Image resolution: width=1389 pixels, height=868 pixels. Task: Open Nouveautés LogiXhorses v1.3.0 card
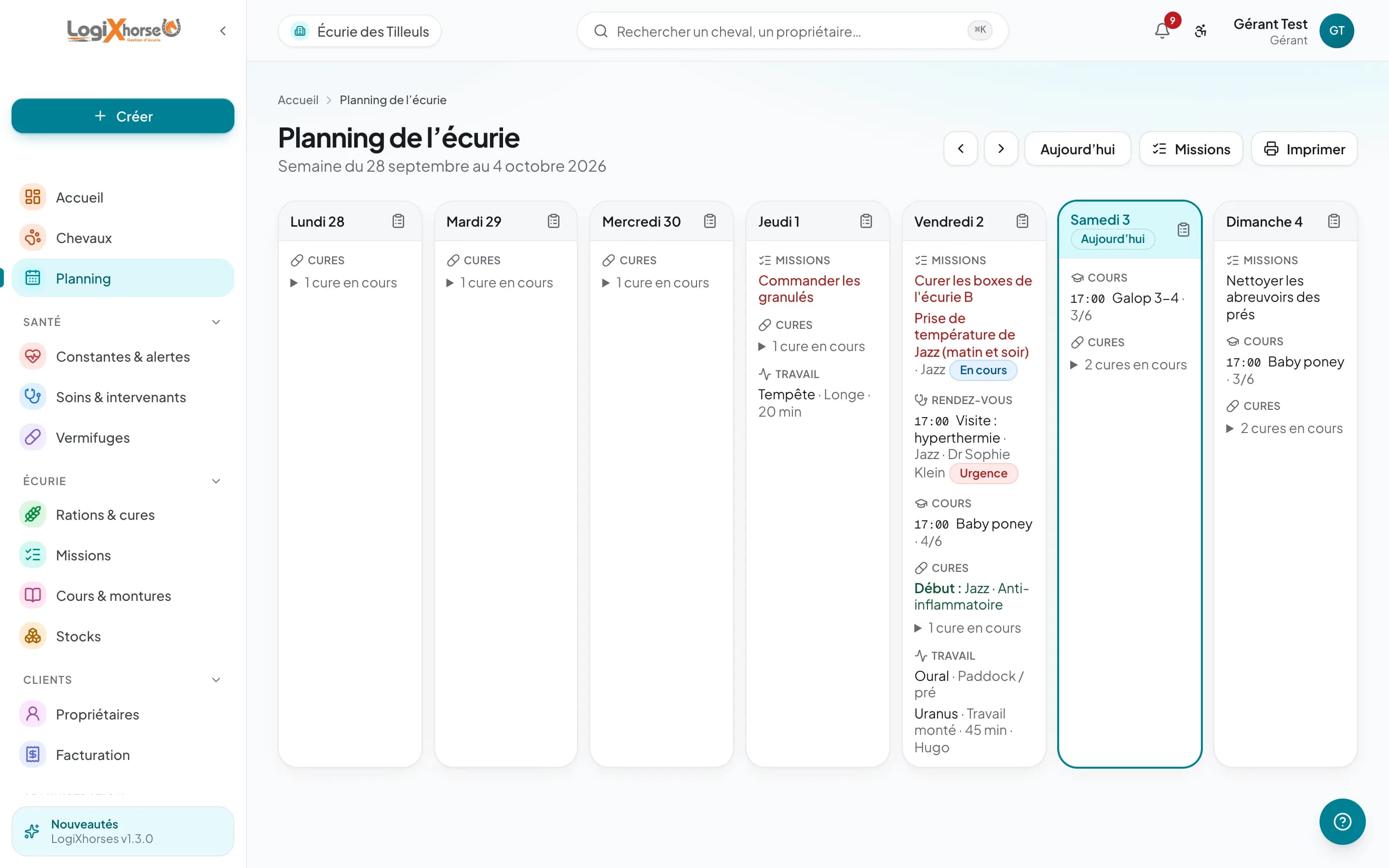123,831
